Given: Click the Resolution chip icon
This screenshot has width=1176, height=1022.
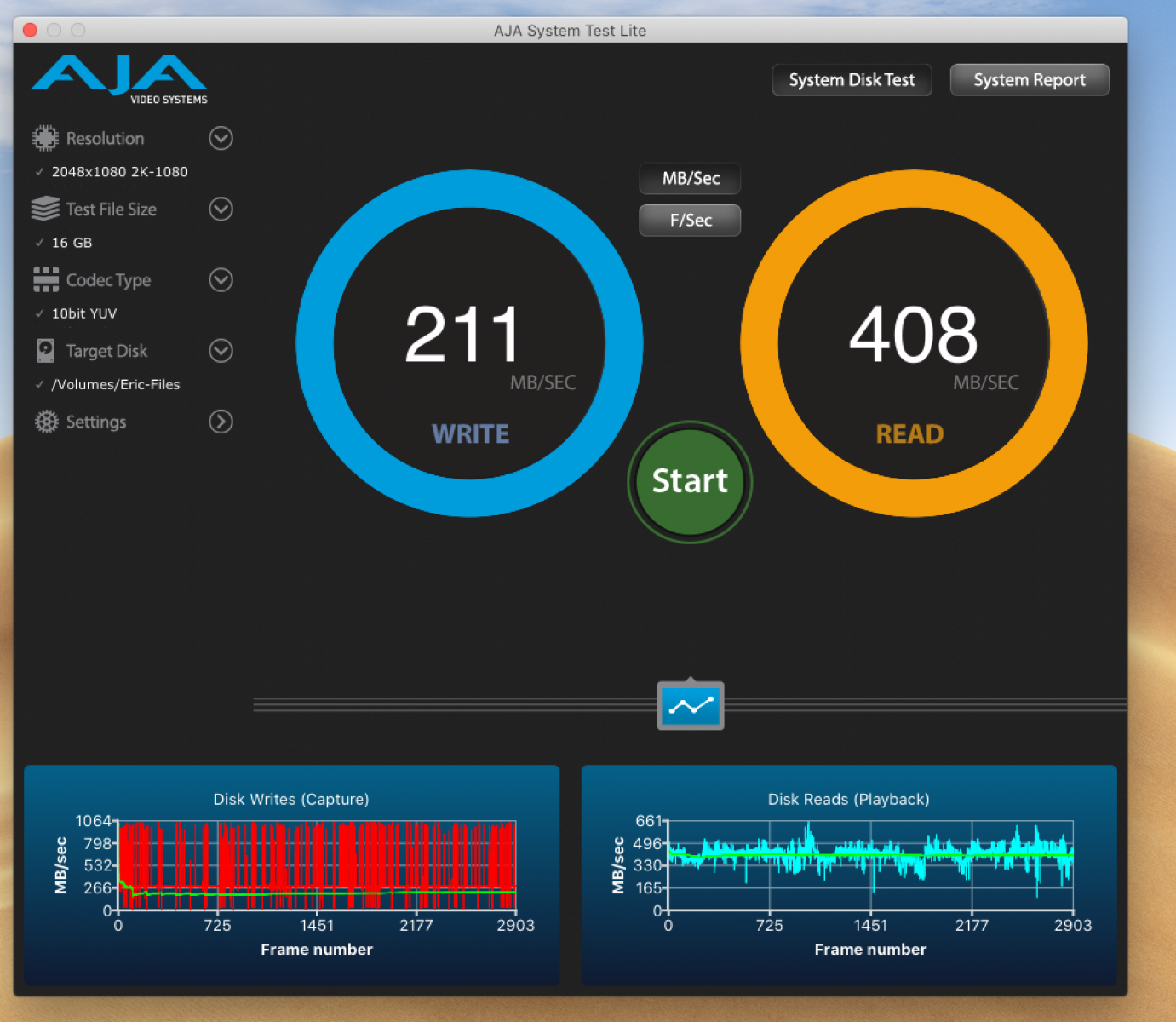Looking at the screenshot, I should (45, 138).
